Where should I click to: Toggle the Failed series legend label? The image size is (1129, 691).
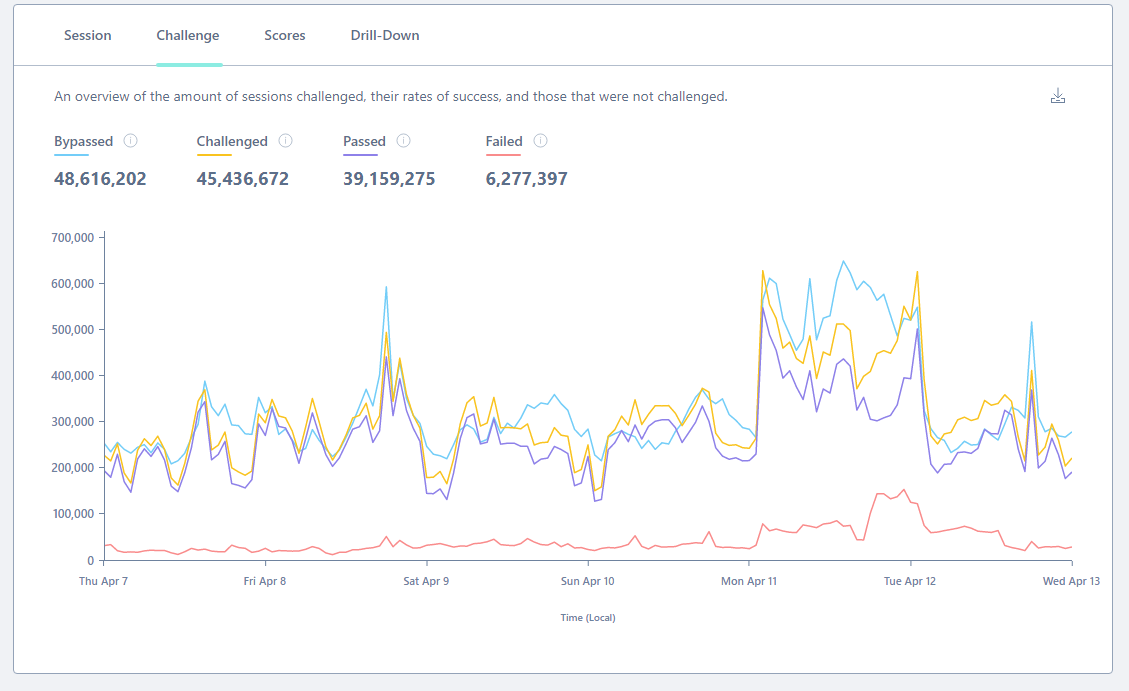tap(504, 141)
